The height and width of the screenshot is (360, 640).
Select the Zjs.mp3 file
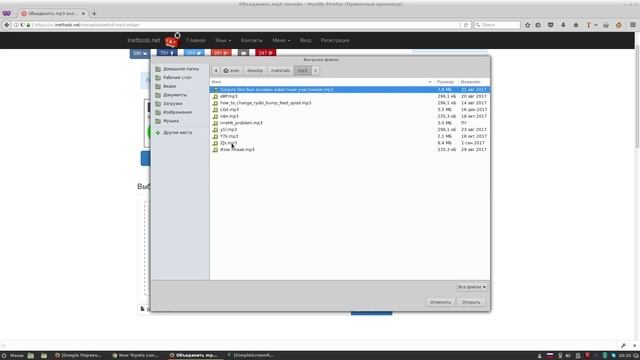tap(350, 143)
